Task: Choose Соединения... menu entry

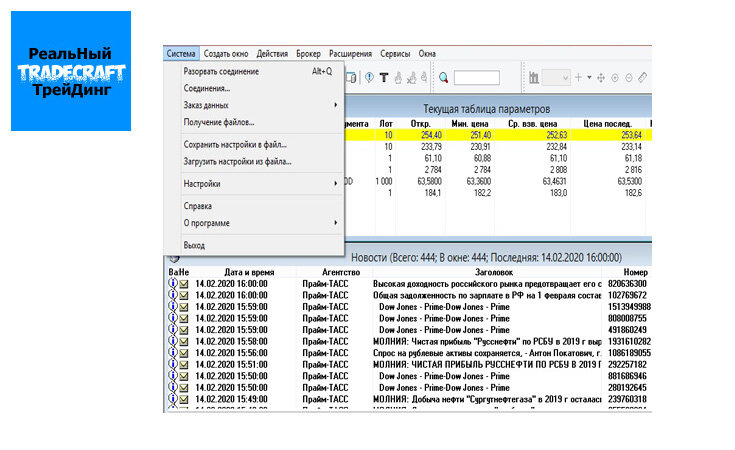Action: coord(254,88)
